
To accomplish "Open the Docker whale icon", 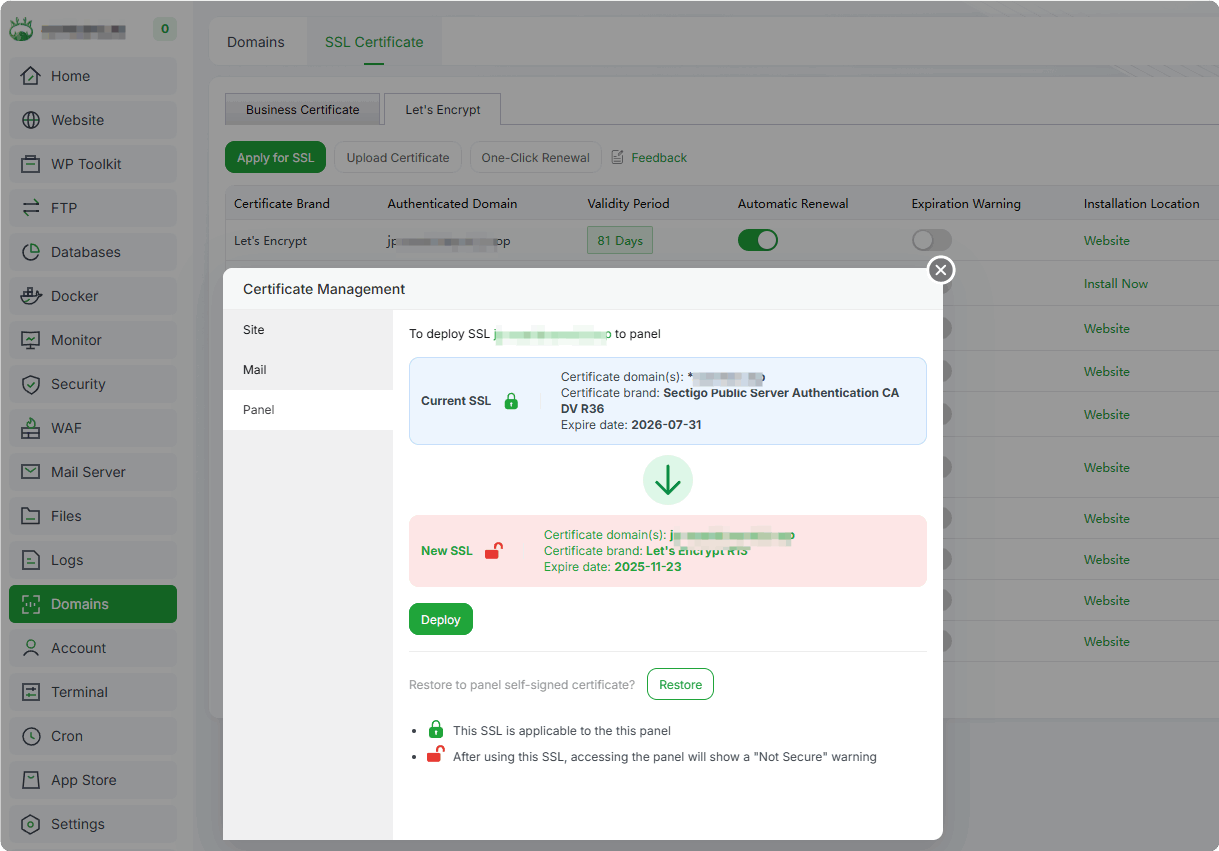I will click(x=31, y=296).
